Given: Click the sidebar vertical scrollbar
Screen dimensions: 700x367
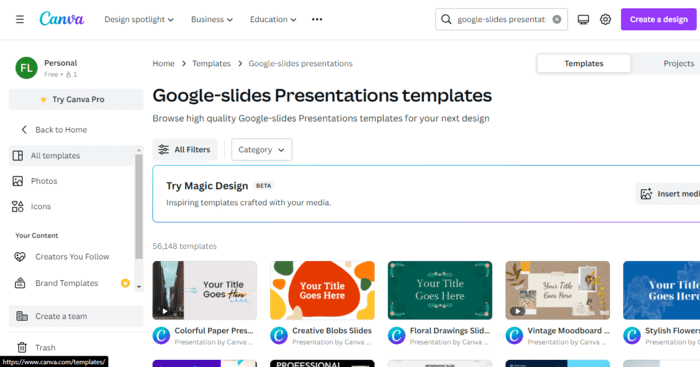Looking at the screenshot, I should coord(139,206).
